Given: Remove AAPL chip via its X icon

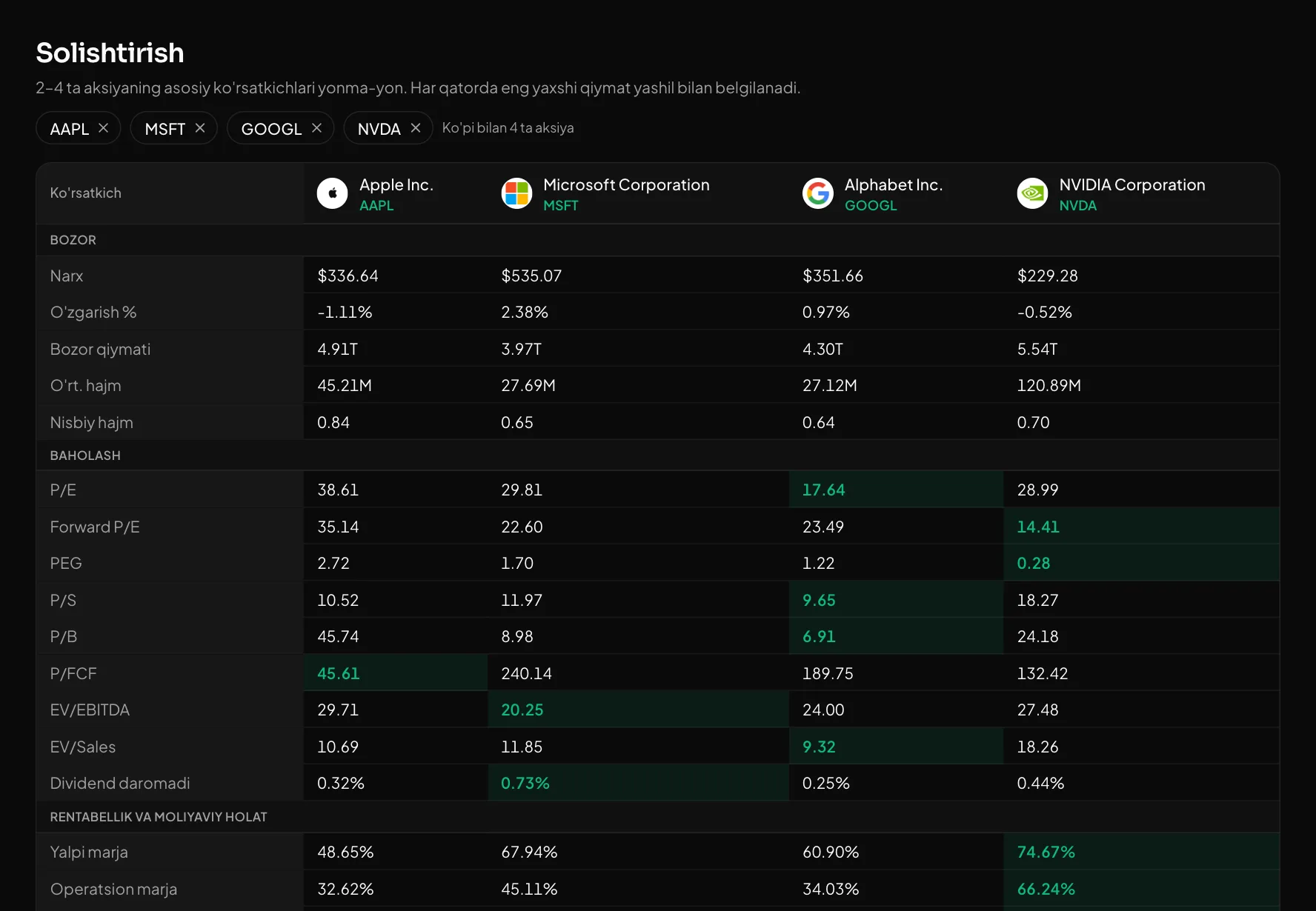Looking at the screenshot, I should tap(104, 128).
